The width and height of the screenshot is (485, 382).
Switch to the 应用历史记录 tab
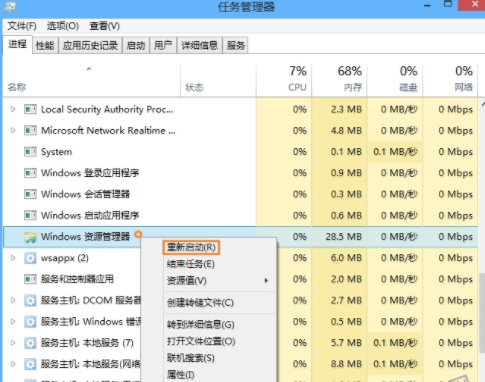pos(90,45)
